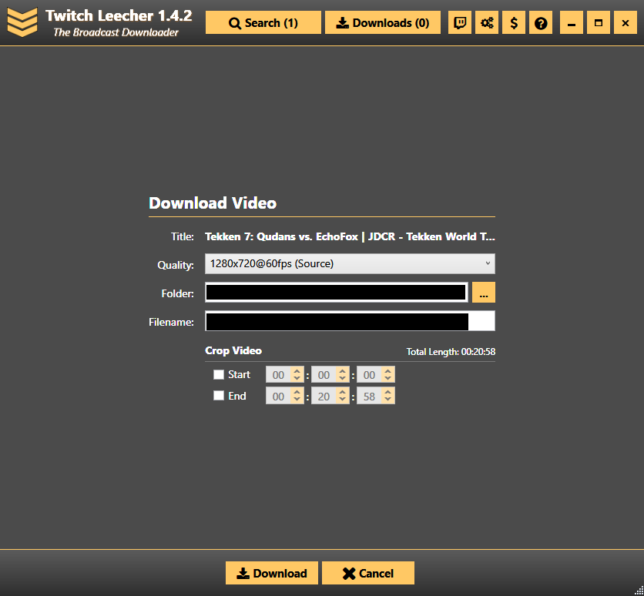Viewport: 644px width, 596px height.
Task: Click into the Filename input field
Action: [349, 321]
